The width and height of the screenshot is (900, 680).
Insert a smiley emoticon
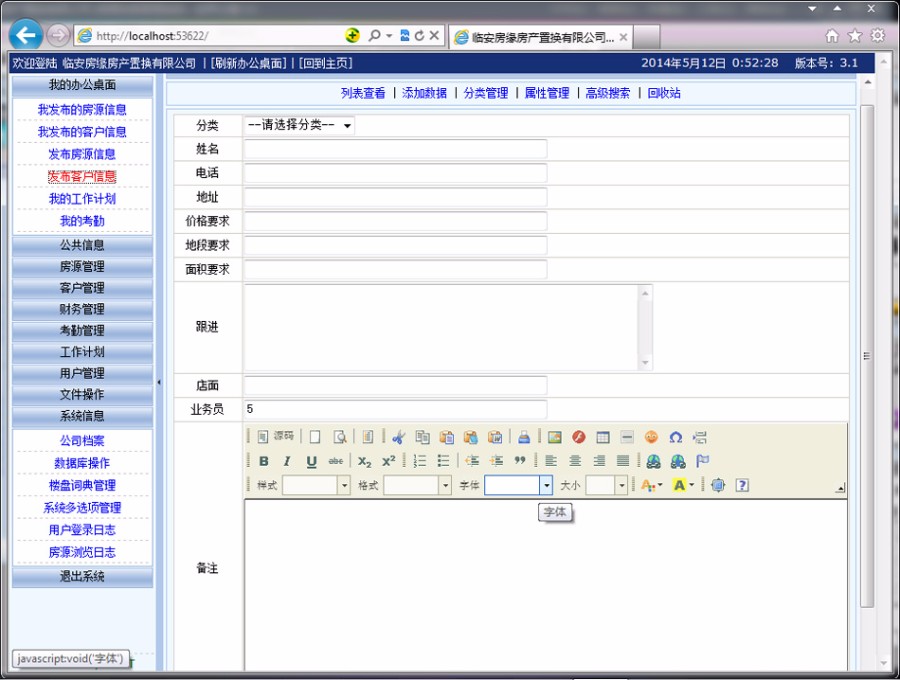(x=651, y=437)
